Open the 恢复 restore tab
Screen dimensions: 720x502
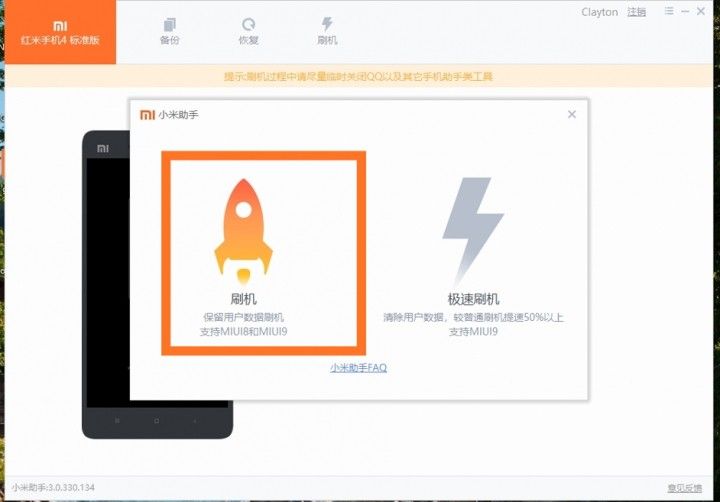point(248,31)
